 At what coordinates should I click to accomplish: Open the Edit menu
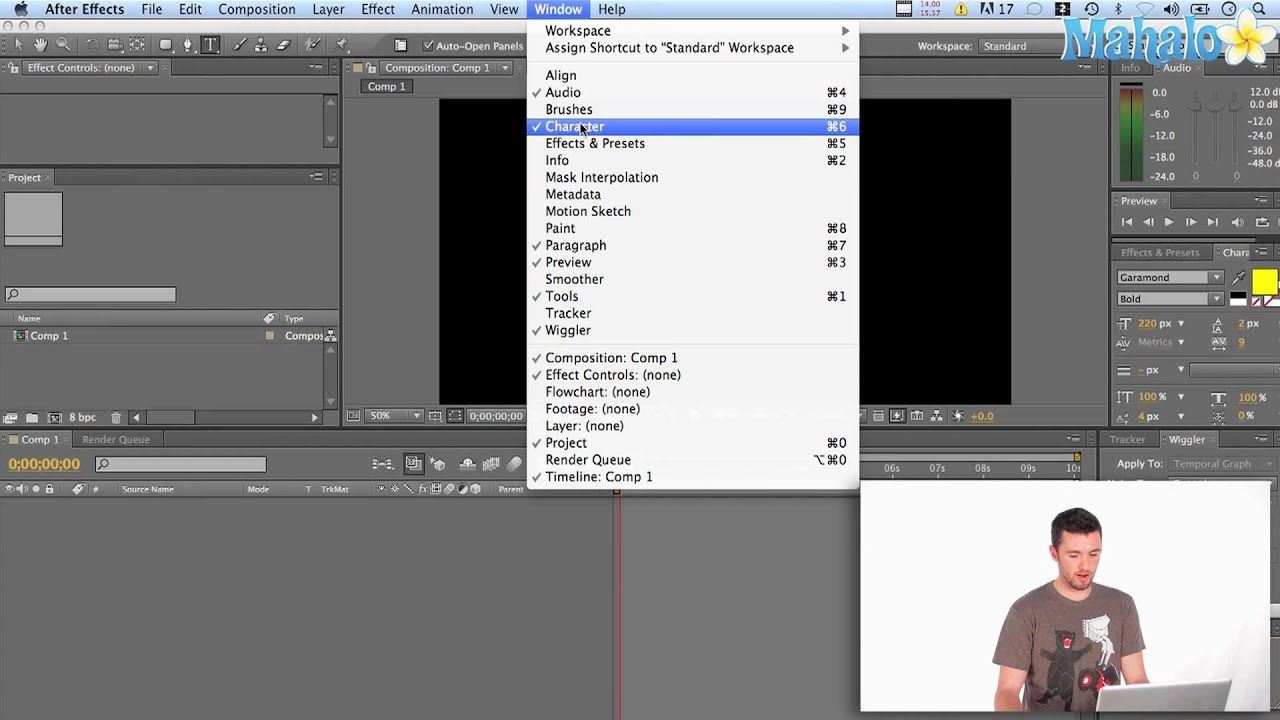[x=189, y=10]
